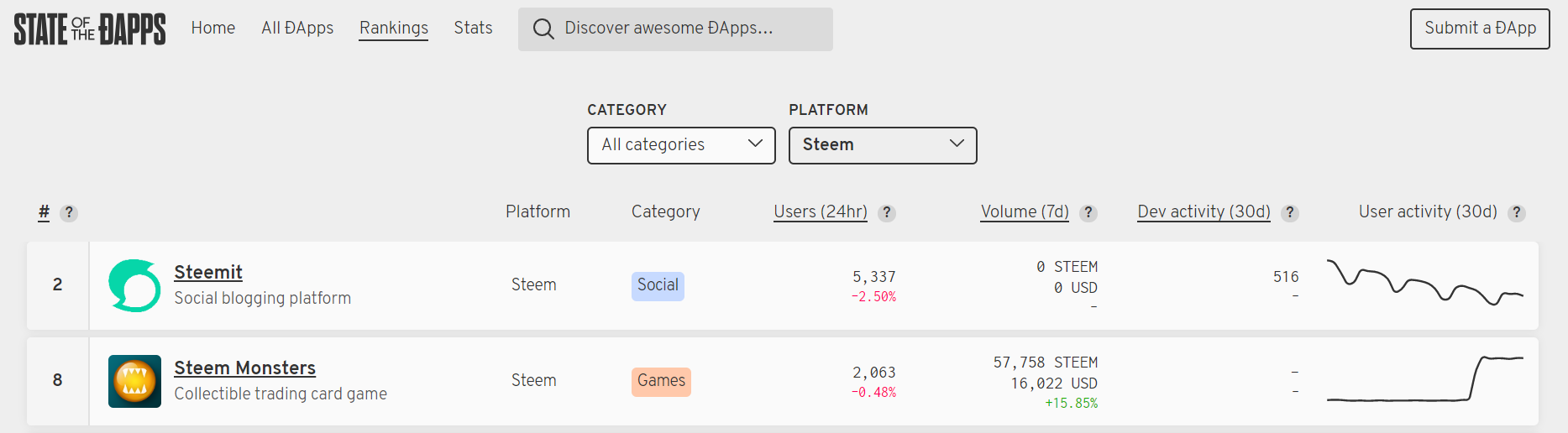The width and height of the screenshot is (1568, 433).
Task: Go to the Home page
Action: point(213,28)
